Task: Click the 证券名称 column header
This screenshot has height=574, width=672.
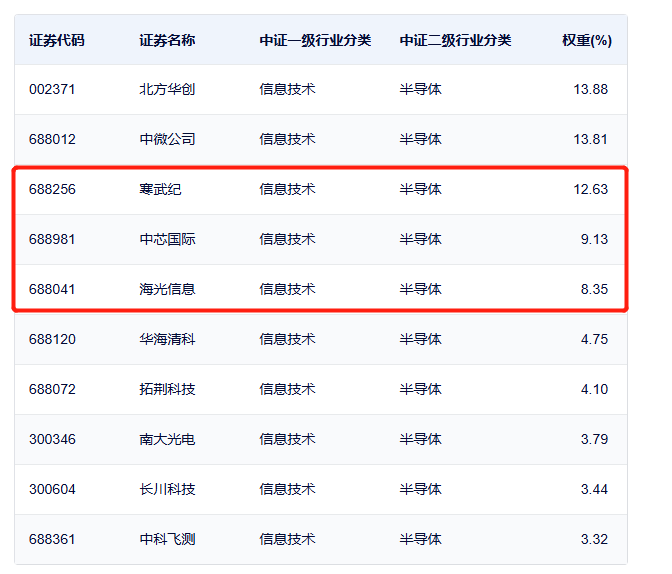Action: pyautogui.click(x=167, y=40)
